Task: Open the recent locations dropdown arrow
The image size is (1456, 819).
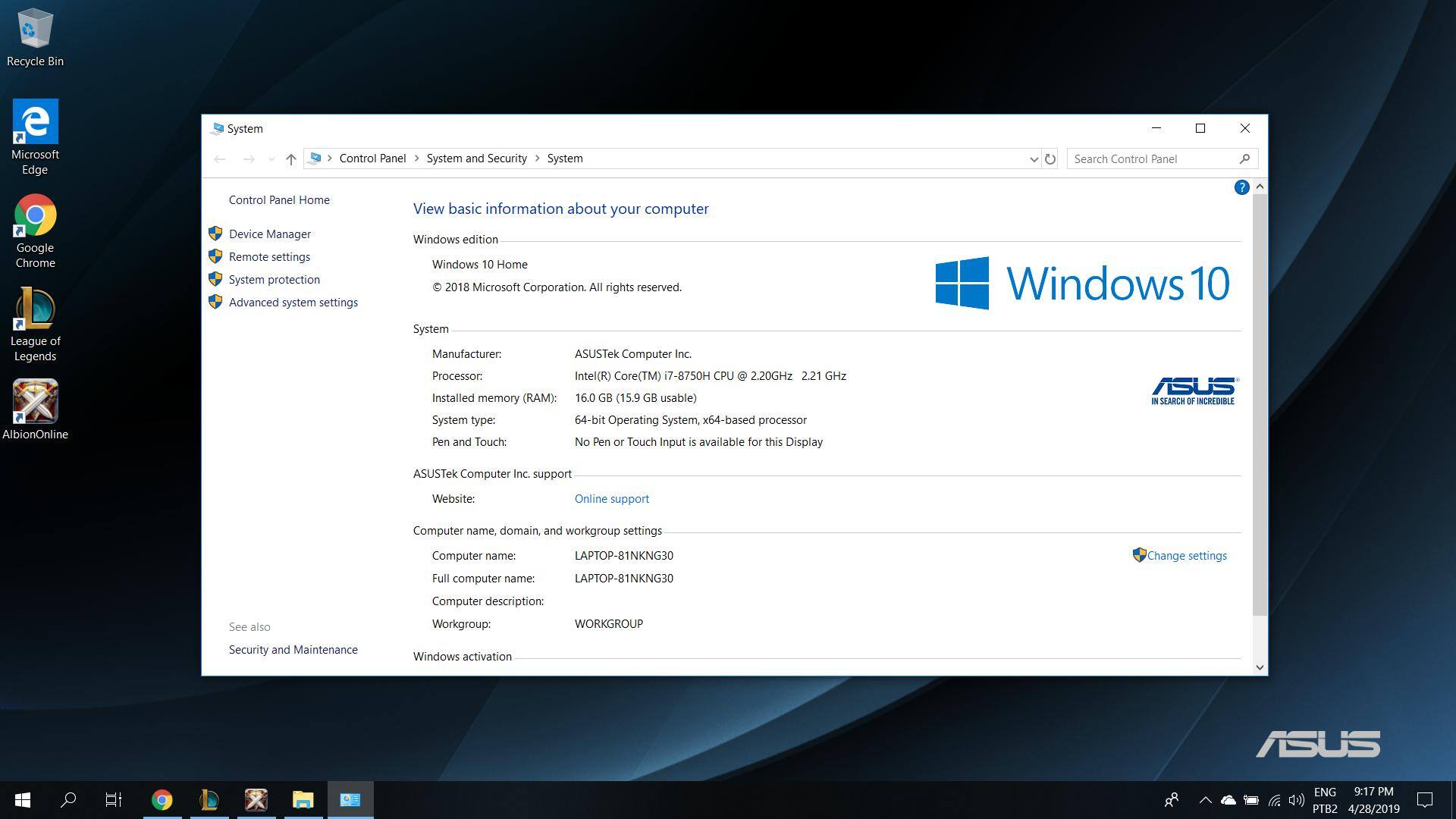Action: pos(271,159)
